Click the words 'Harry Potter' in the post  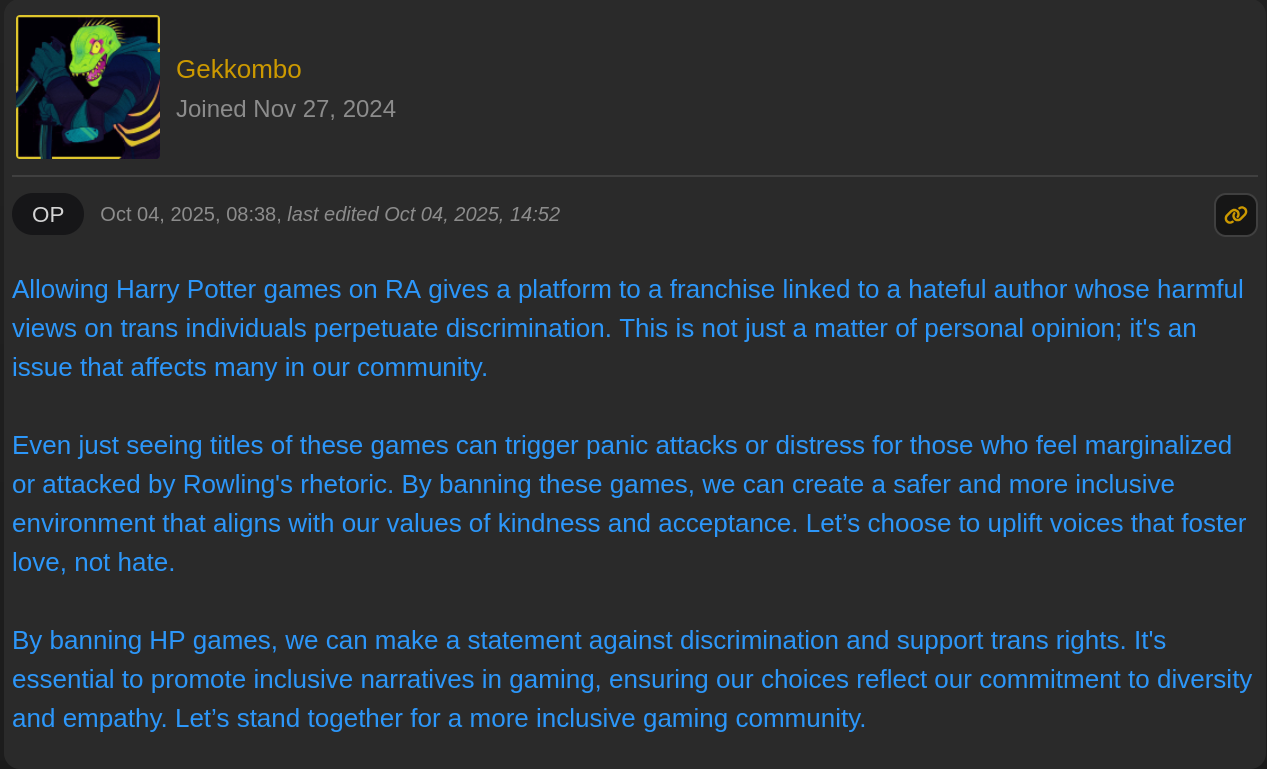point(183,289)
